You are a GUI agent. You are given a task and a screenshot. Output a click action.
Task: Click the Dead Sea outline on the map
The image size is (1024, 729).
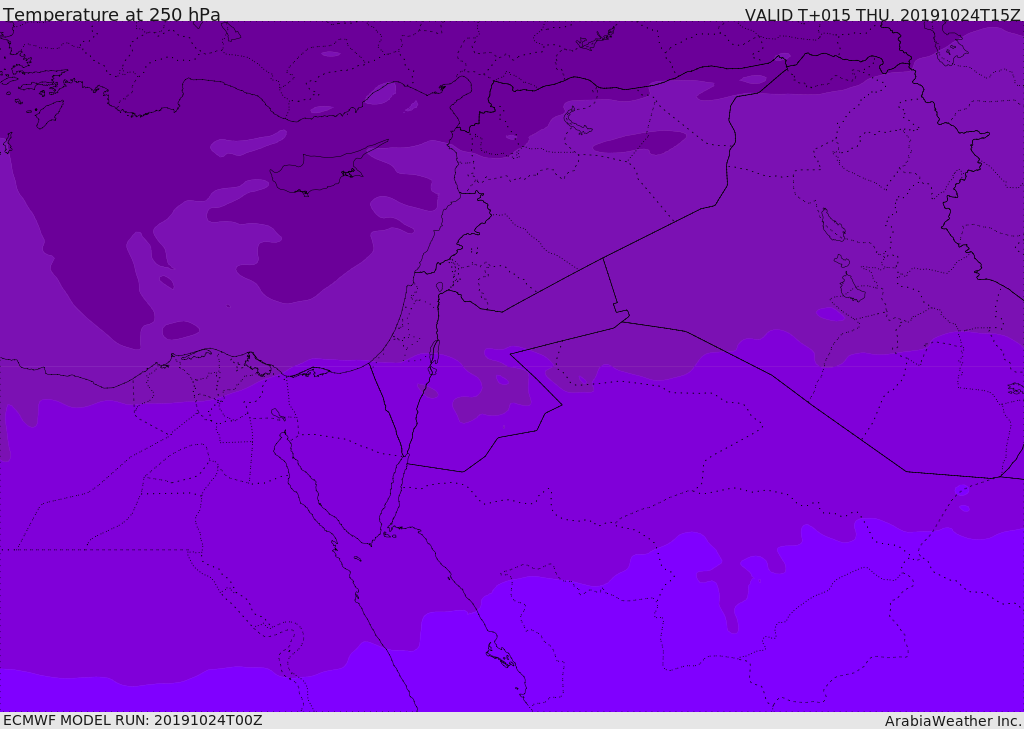coord(435,357)
